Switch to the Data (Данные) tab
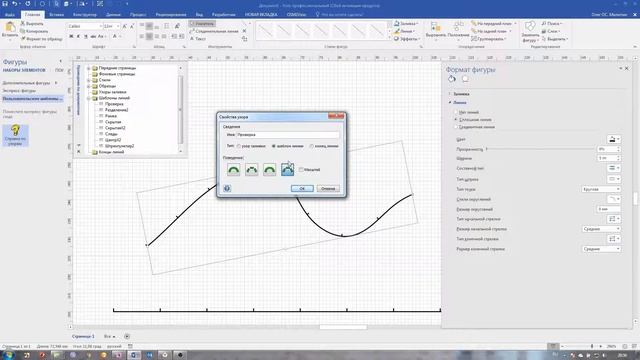 click(x=113, y=15)
